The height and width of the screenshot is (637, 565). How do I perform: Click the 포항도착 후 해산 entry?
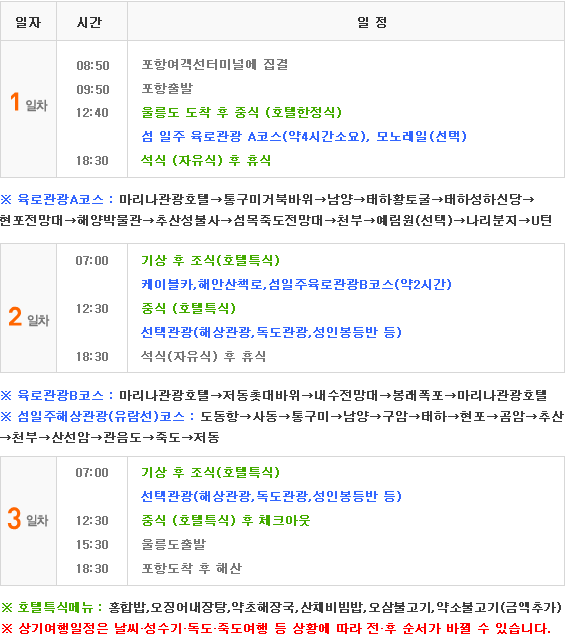point(191,568)
